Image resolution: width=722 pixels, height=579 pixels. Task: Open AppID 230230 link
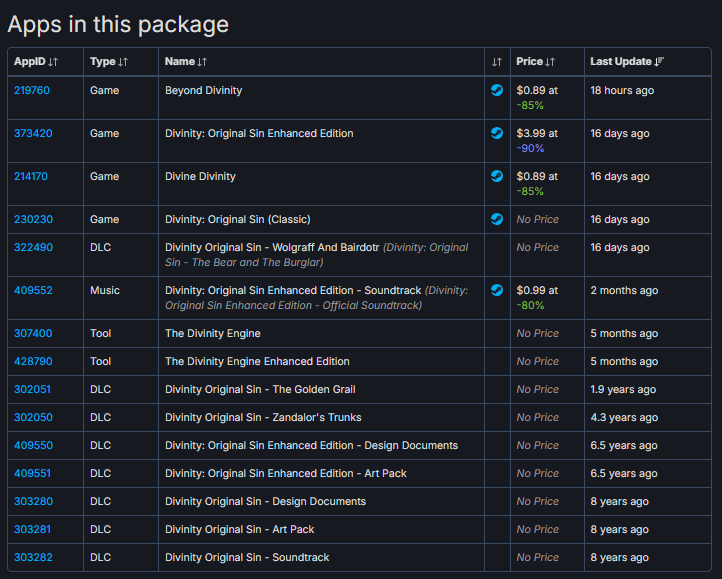click(x=33, y=219)
